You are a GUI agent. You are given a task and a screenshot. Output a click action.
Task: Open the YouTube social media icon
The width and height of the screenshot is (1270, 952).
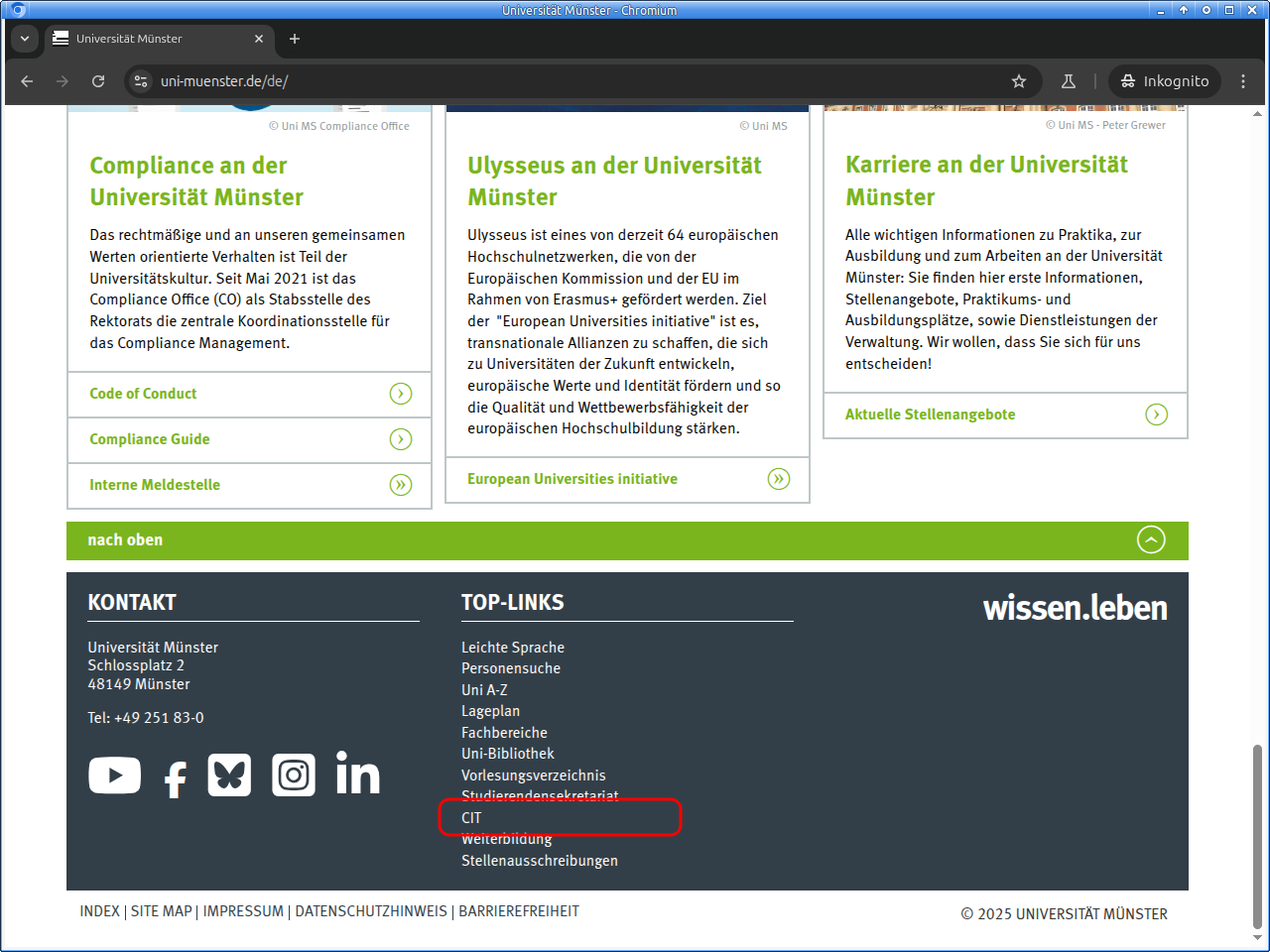(114, 775)
